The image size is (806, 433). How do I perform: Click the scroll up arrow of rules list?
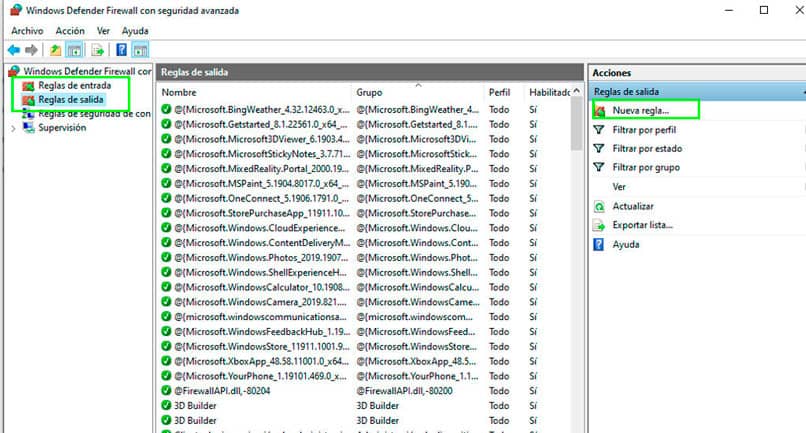pyautogui.click(x=577, y=91)
